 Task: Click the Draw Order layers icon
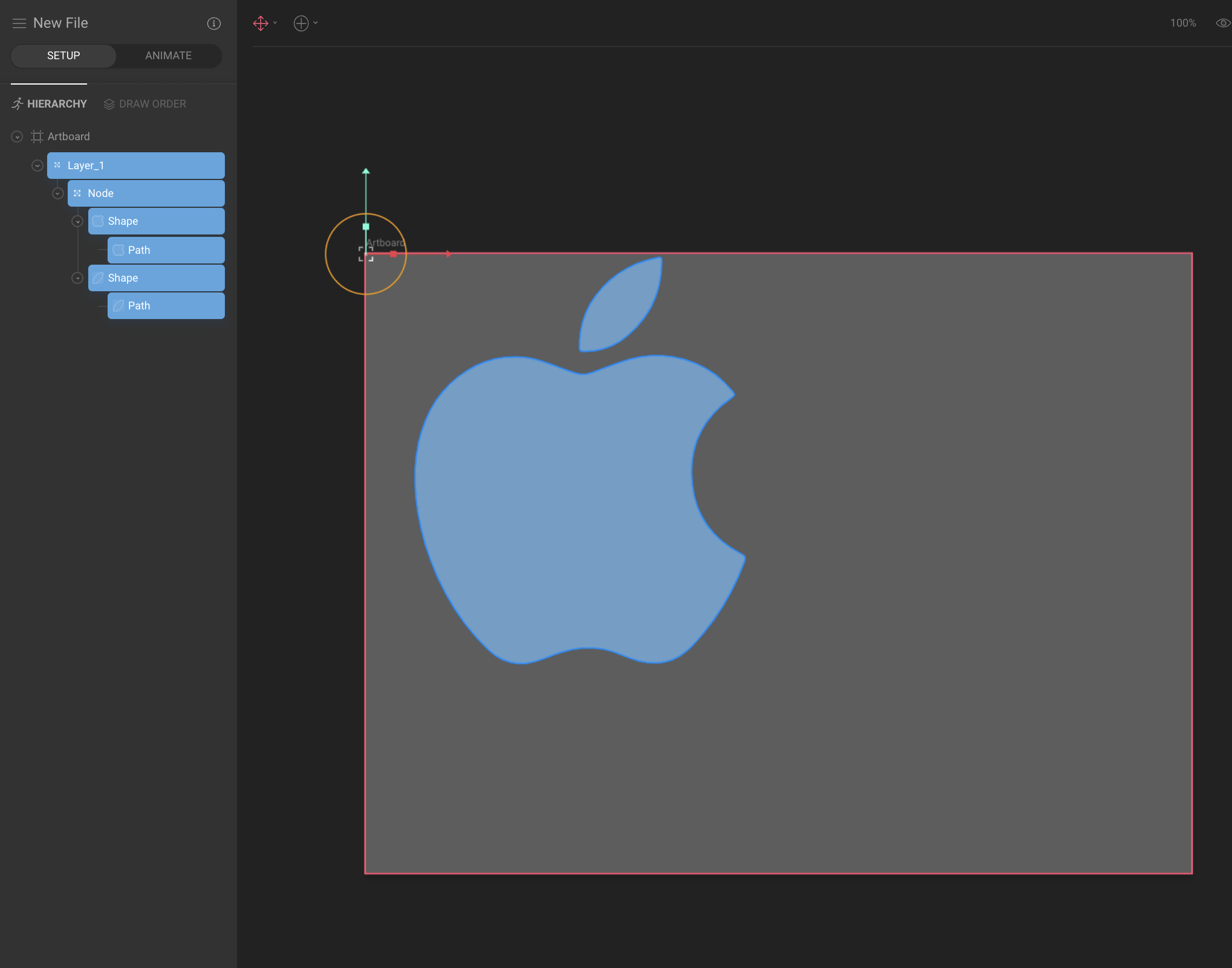click(109, 104)
